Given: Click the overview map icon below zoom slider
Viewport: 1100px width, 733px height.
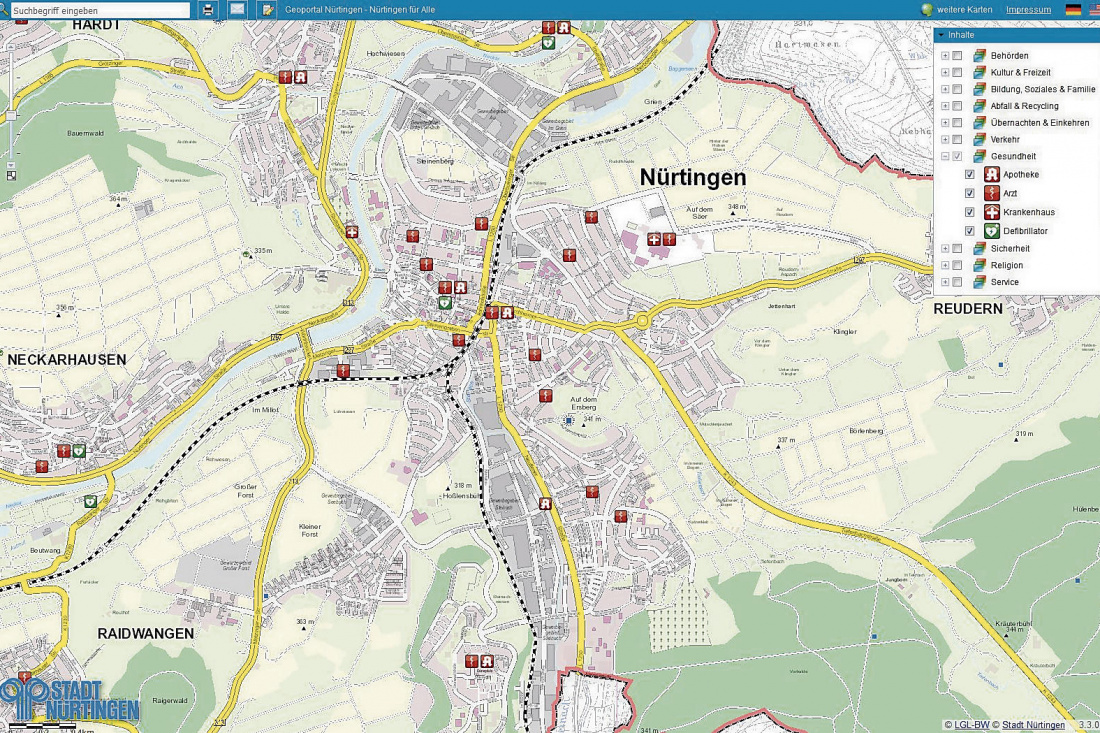Looking at the screenshot, I should tap(11, 175).
